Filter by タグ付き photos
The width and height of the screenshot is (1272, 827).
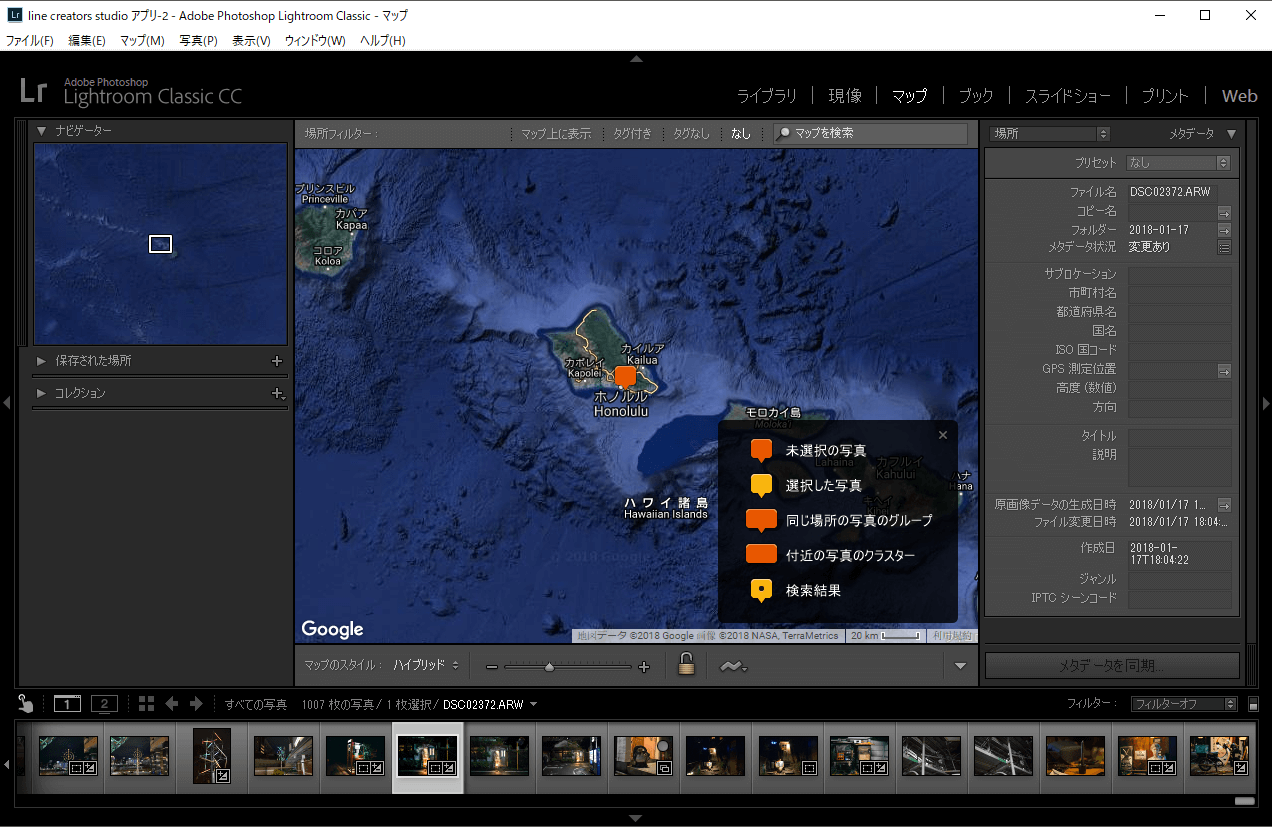click(633, 133)
